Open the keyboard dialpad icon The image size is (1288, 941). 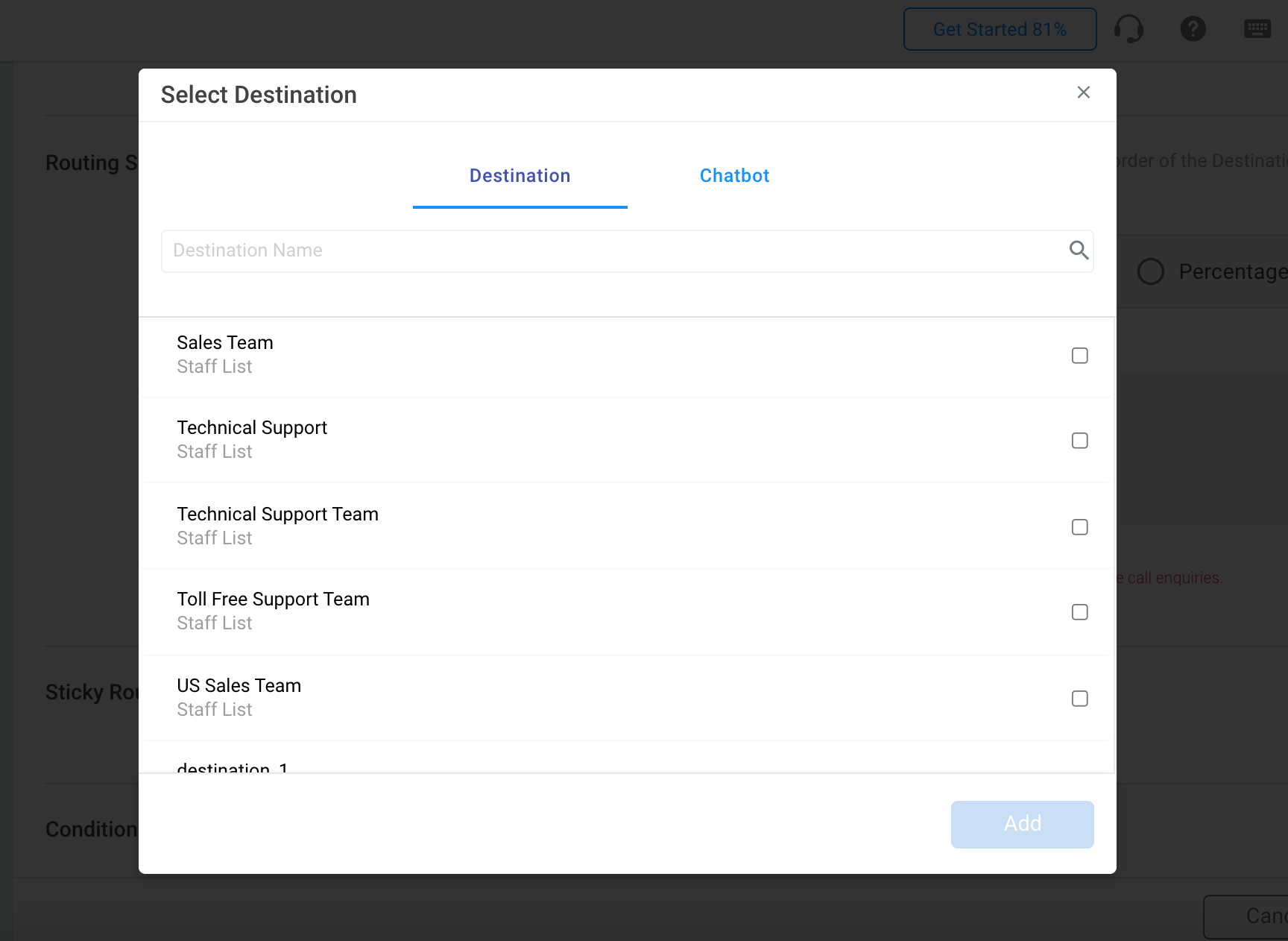click(1257, 29)
